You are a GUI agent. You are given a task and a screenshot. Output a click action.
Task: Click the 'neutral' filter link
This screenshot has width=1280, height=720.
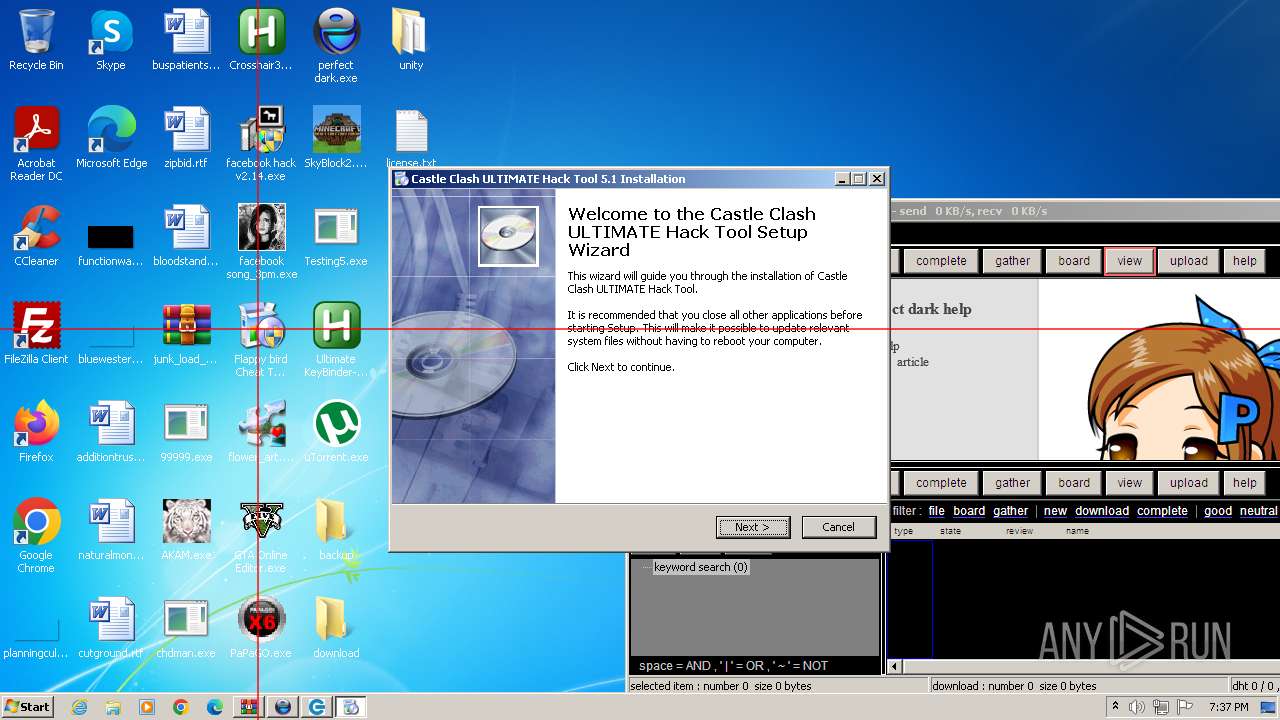point(1258,511)
